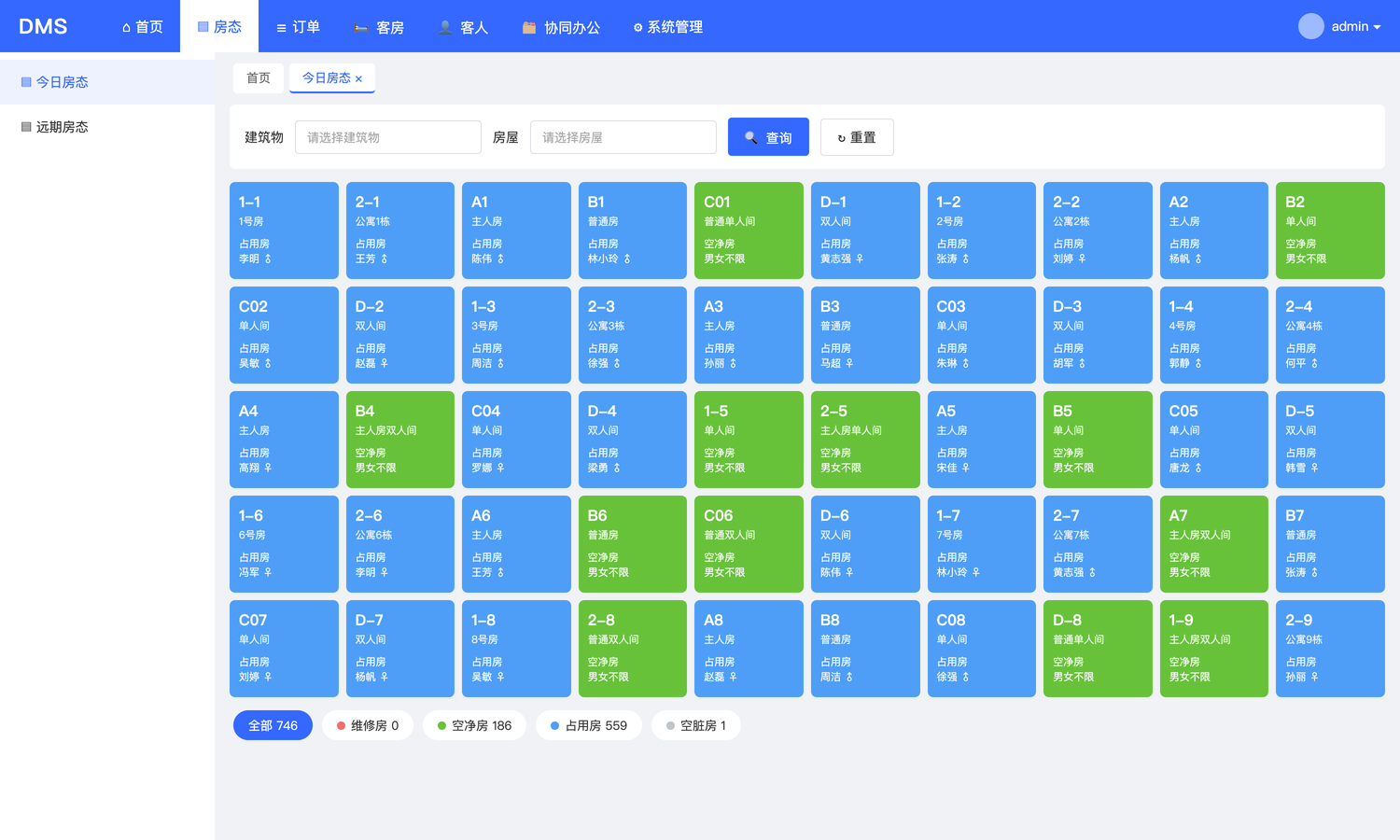Open vacant room card 2-5
The width and height of the screenshot is (1400, 840).
pyautogui.click(x=865, y=440)
